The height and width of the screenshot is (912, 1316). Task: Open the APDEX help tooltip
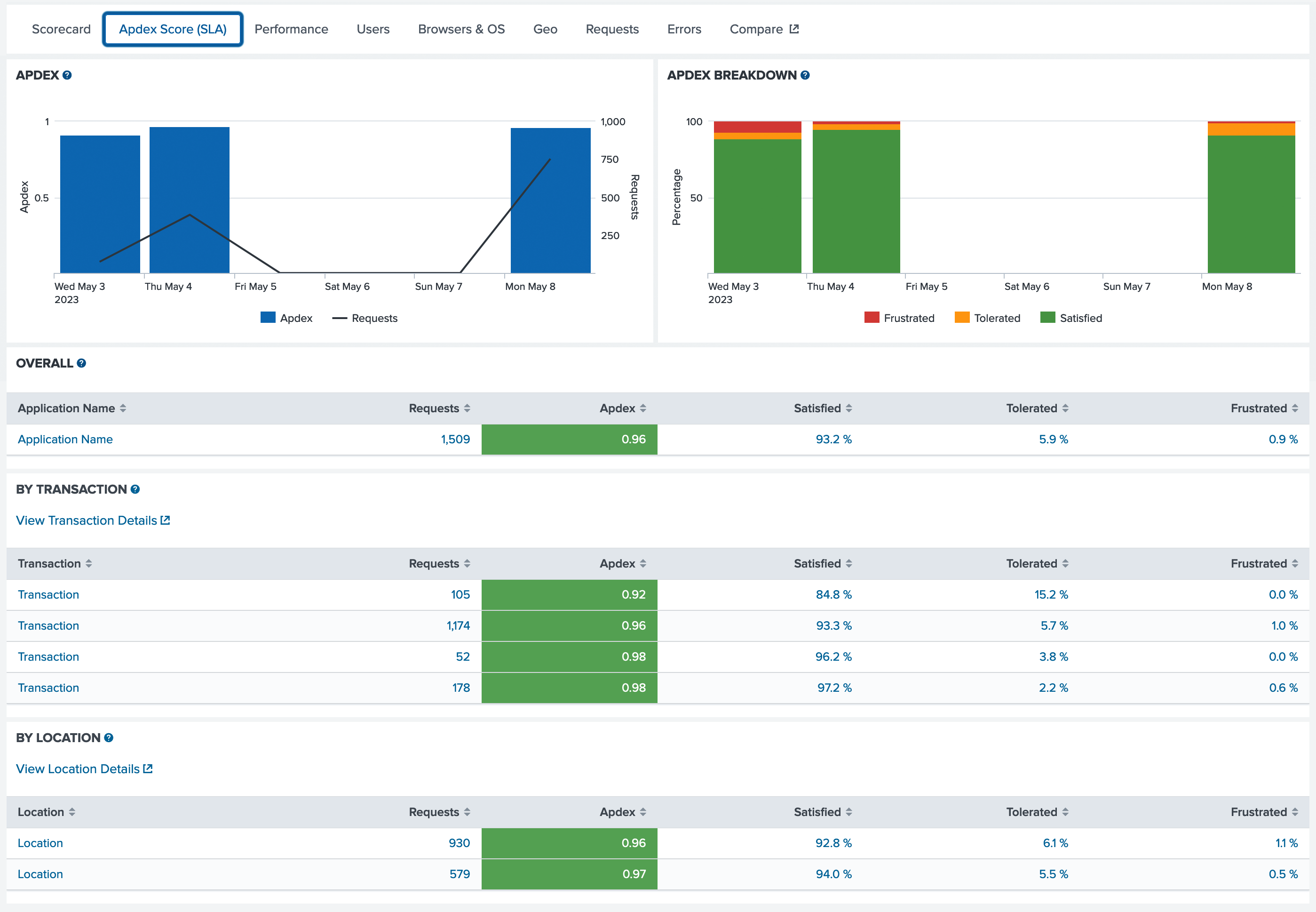[67, 75]
